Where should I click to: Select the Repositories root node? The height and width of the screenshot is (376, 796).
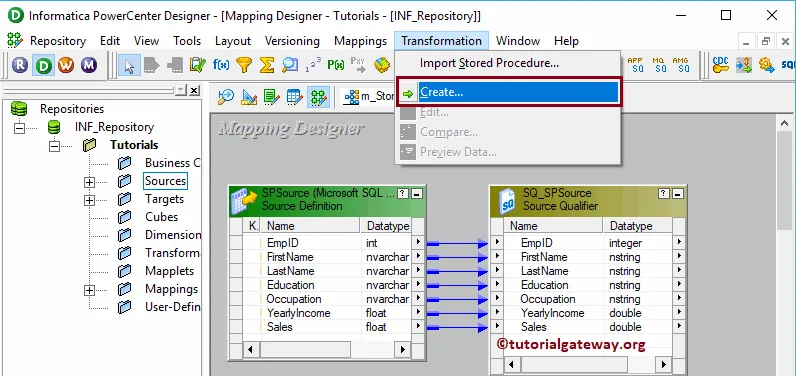[x=72, y=109]
